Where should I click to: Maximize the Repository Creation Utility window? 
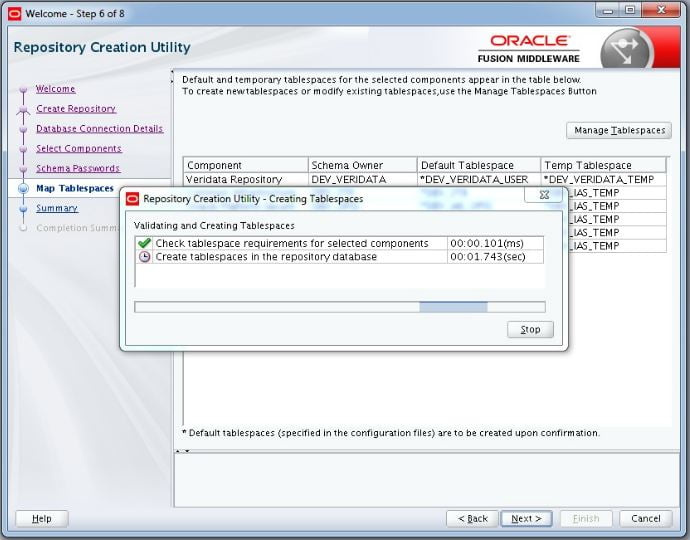(x=630, y=10)
